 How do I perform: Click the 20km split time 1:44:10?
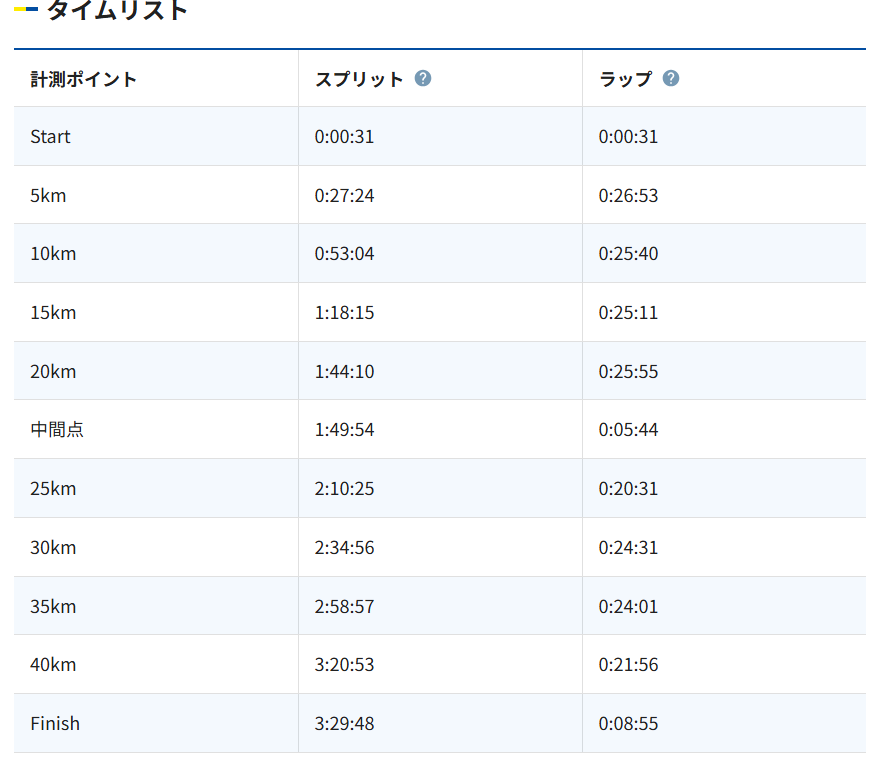[x=344, y=372]
